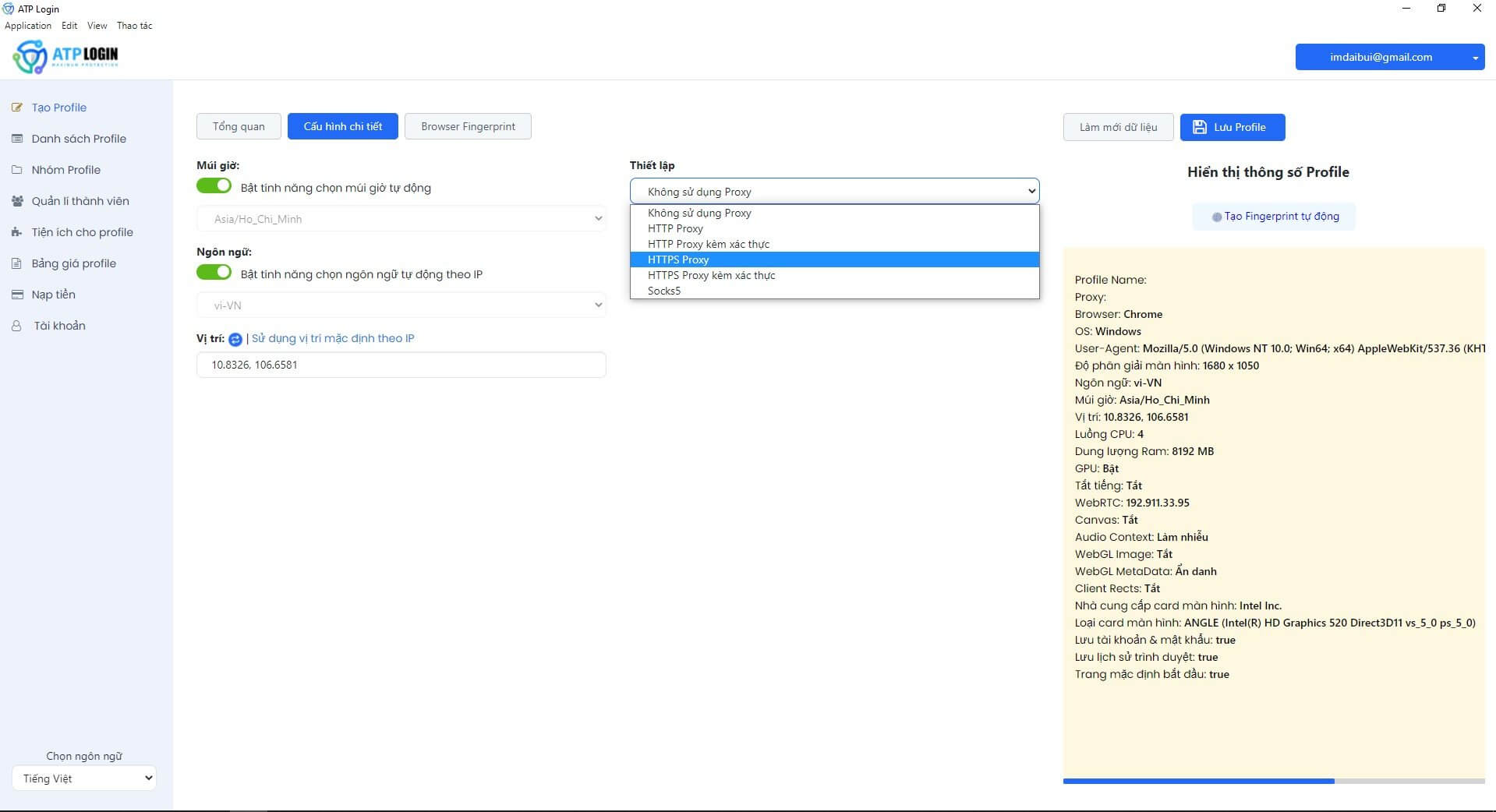Click the User-Agent line in profile info
This screenshot has width=1496, height=812.
click(1279, 348)
